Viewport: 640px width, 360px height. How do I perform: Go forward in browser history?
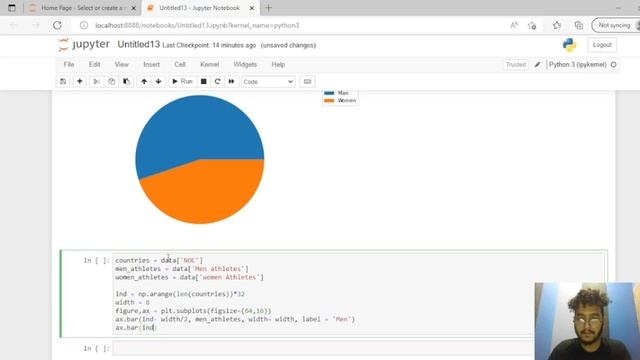[36, 25]
